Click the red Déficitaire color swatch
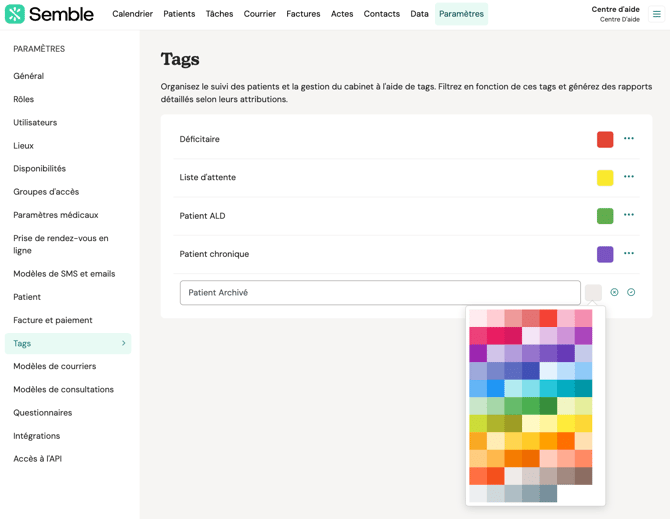670x519 pixels. pyautogui.click(x=605, y=140)
